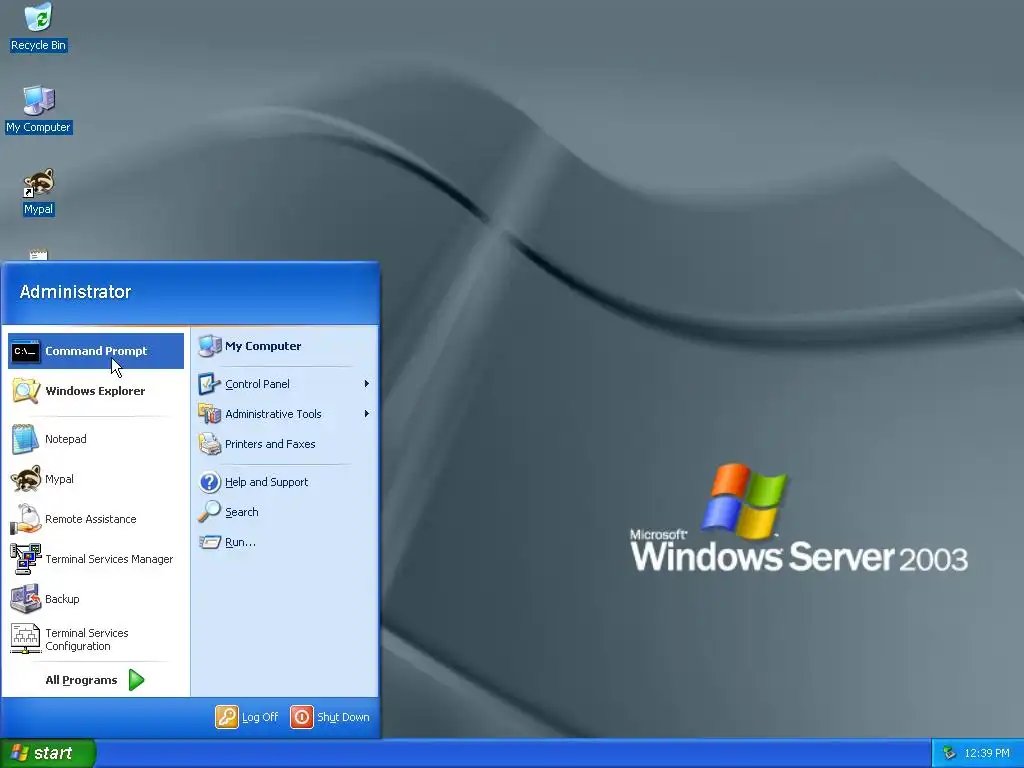Click the Search magnifying glass icon
The height and width of the screenshot is (768, 1024).
(x=210, y=512)
